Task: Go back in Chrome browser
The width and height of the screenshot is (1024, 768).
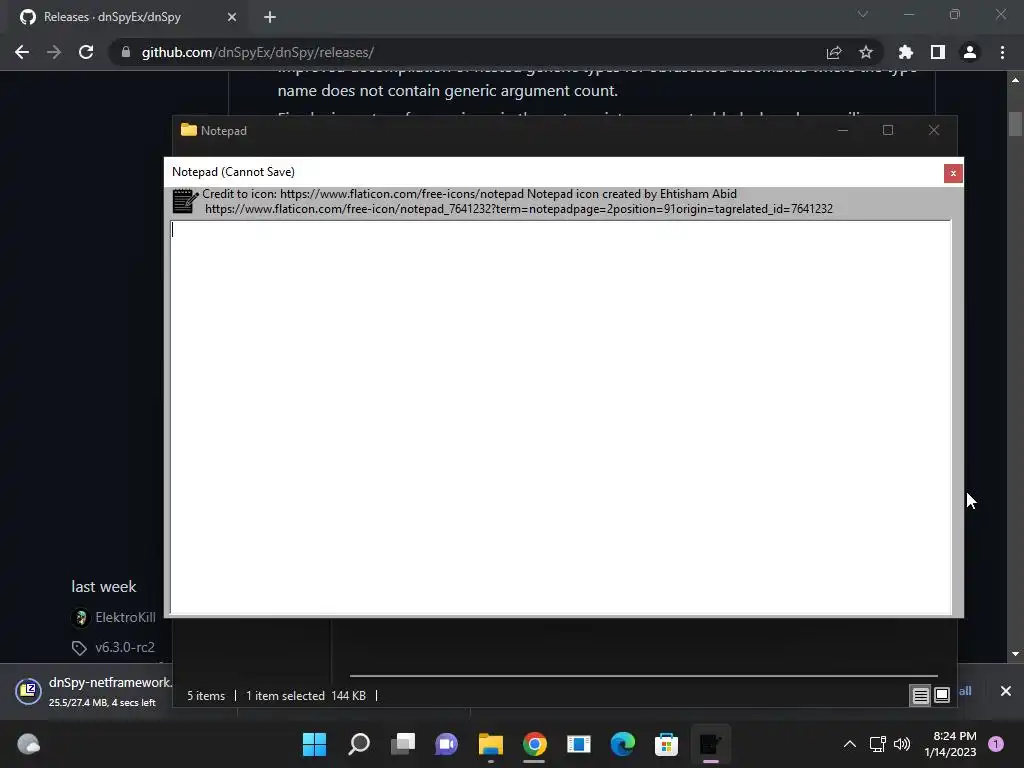Action: [x=22, y=52]
